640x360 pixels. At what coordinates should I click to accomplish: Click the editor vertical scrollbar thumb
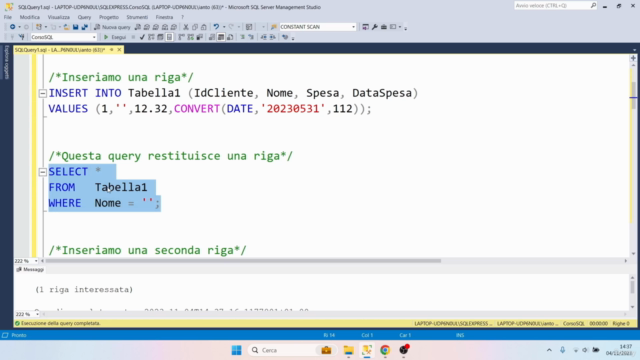tap(633, 96)
